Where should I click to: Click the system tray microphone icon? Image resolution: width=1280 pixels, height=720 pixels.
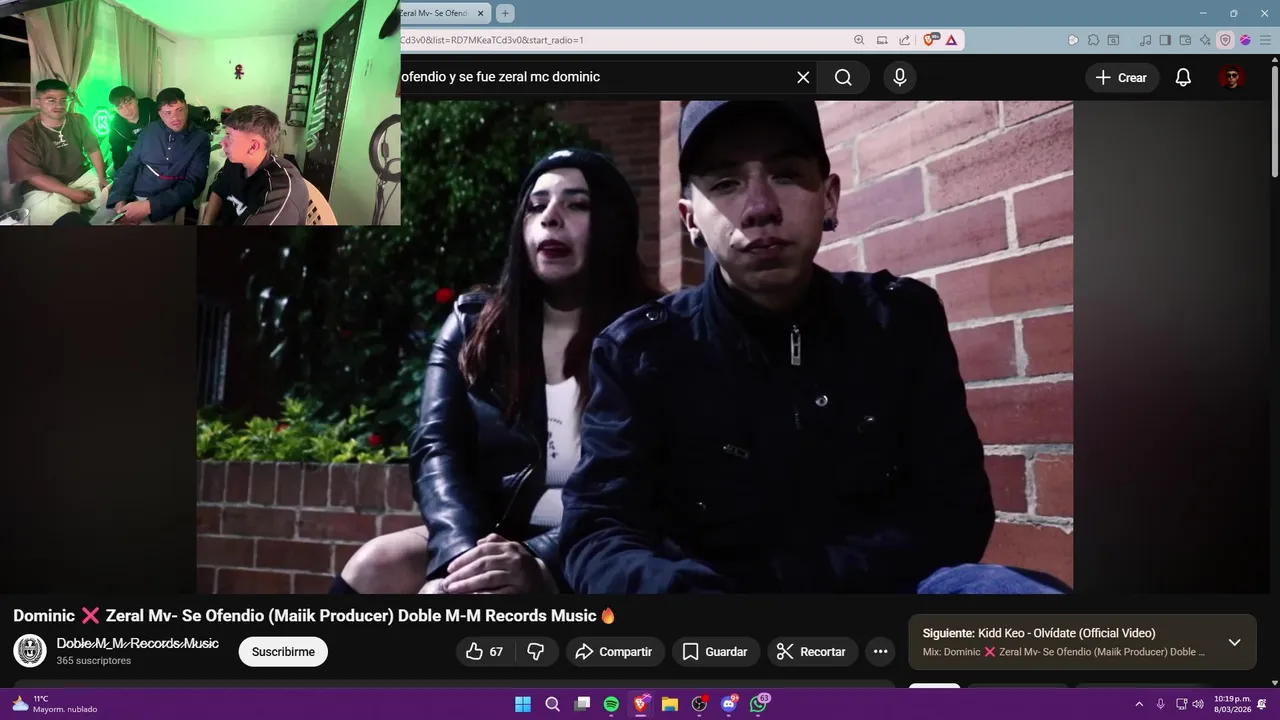pos(1160,704)
